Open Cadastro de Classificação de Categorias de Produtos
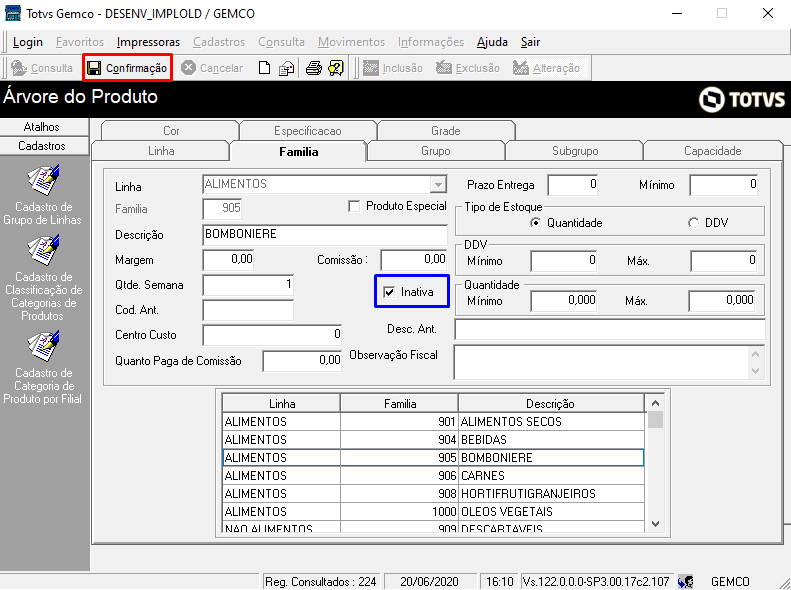The width and height of the screenshot is (791, 590). click(43, 278)
